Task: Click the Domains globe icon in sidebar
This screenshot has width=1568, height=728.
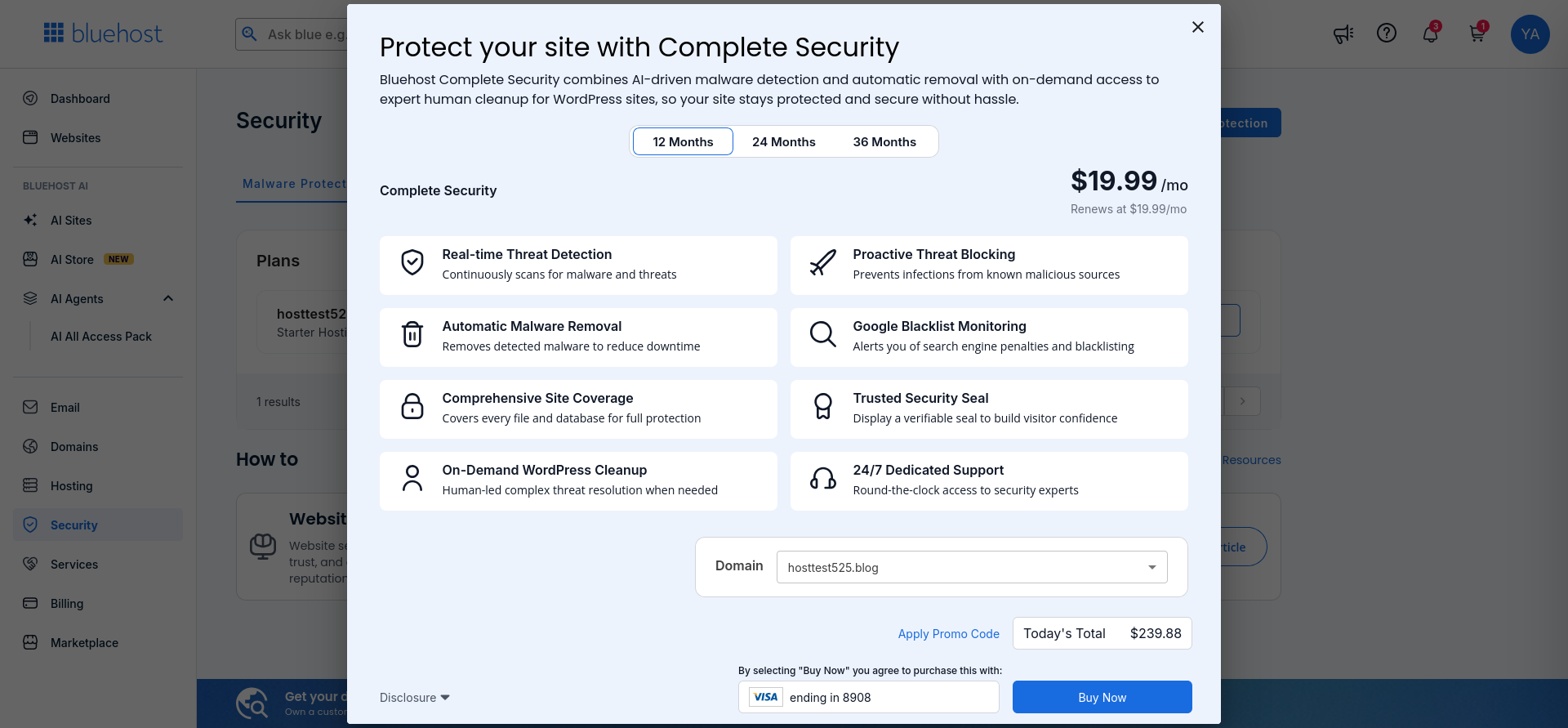Action: (x=30, y=446)
